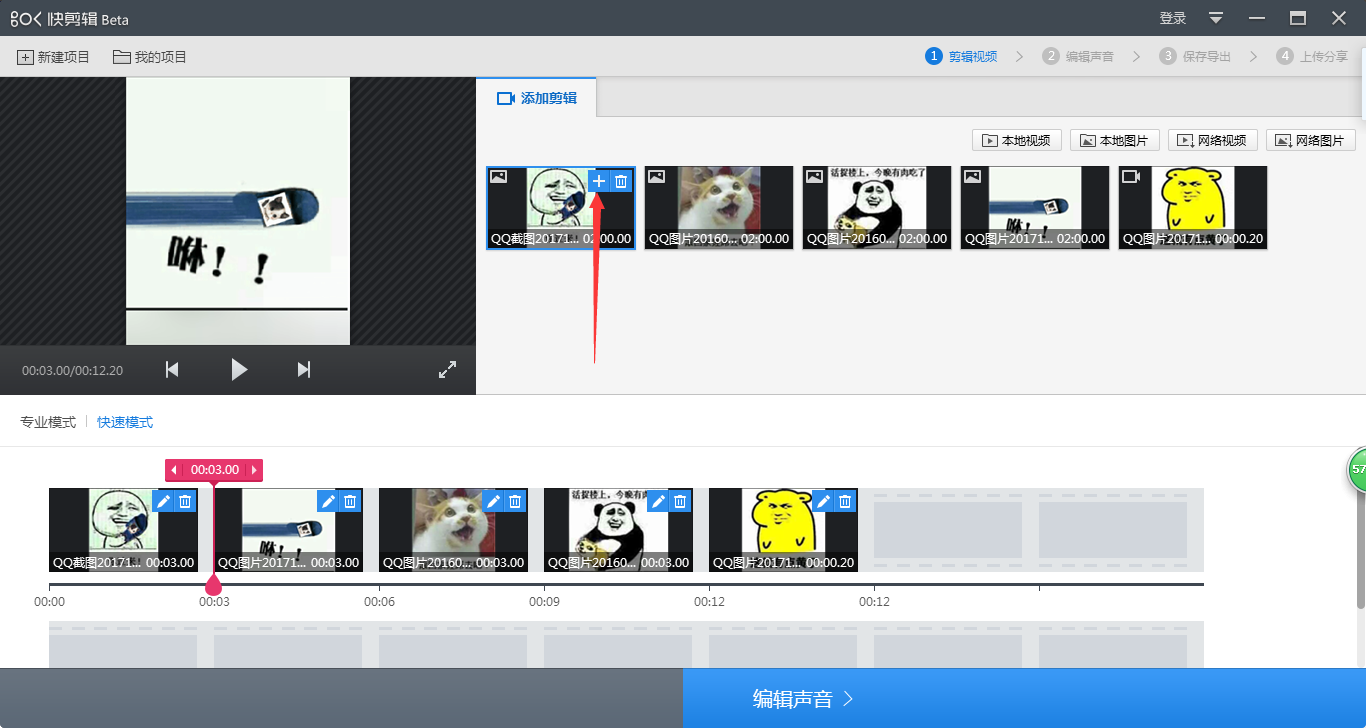Go to step 2 编辑声音
This screenshot has width=1366, height=728.
click(1078, 56)
